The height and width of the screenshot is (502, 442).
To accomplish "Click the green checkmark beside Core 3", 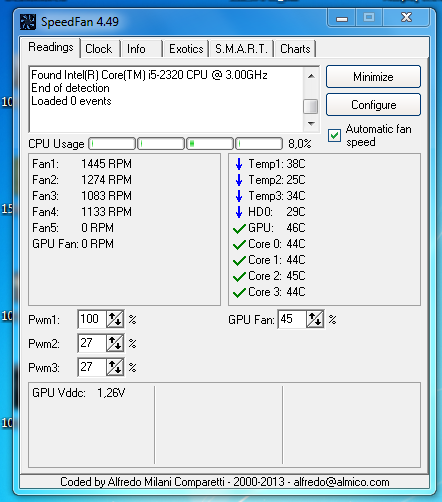I will [239, 293].
